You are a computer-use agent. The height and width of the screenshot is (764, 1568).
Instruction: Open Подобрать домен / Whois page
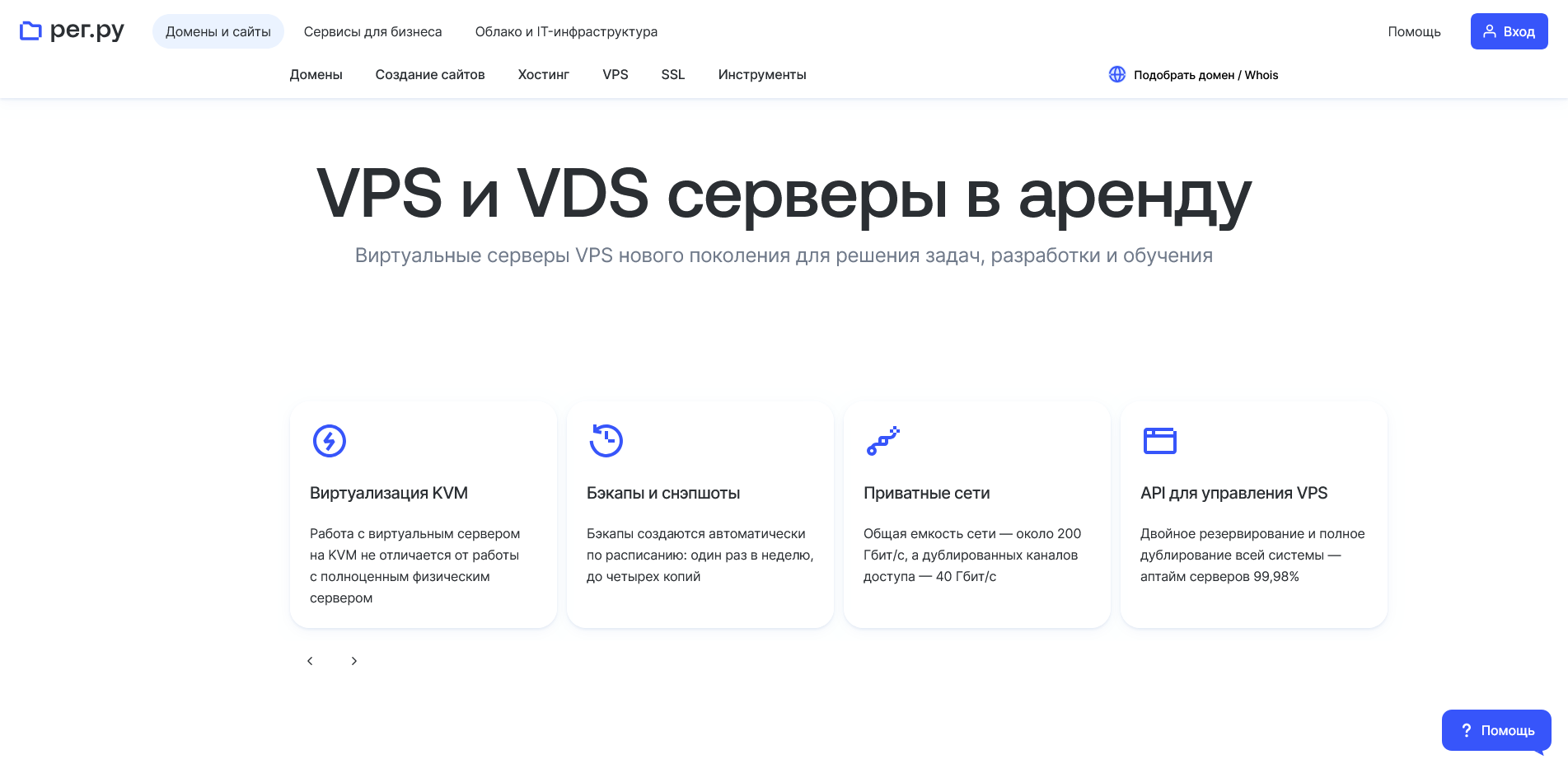[x=1205, y=74]
